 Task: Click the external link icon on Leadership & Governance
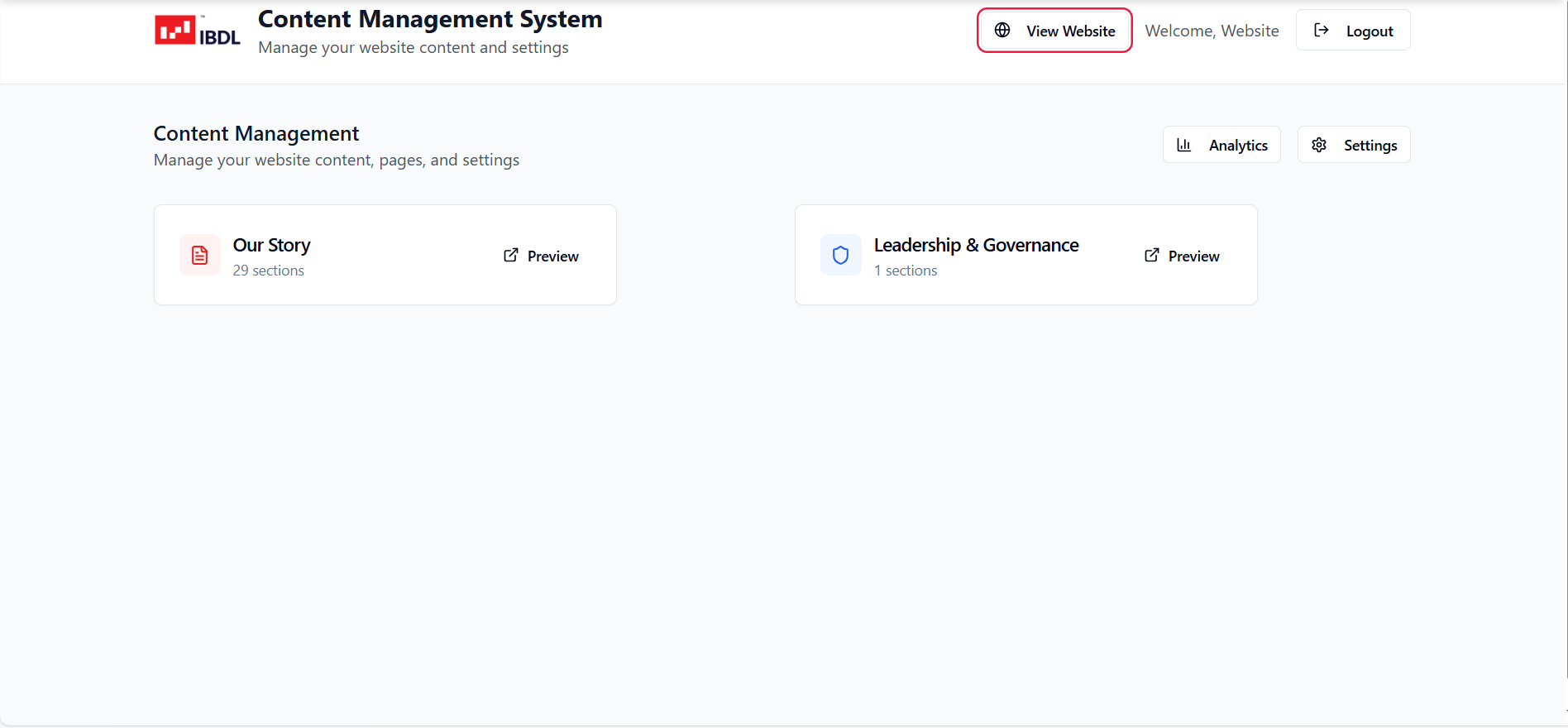pos(1152,256)
